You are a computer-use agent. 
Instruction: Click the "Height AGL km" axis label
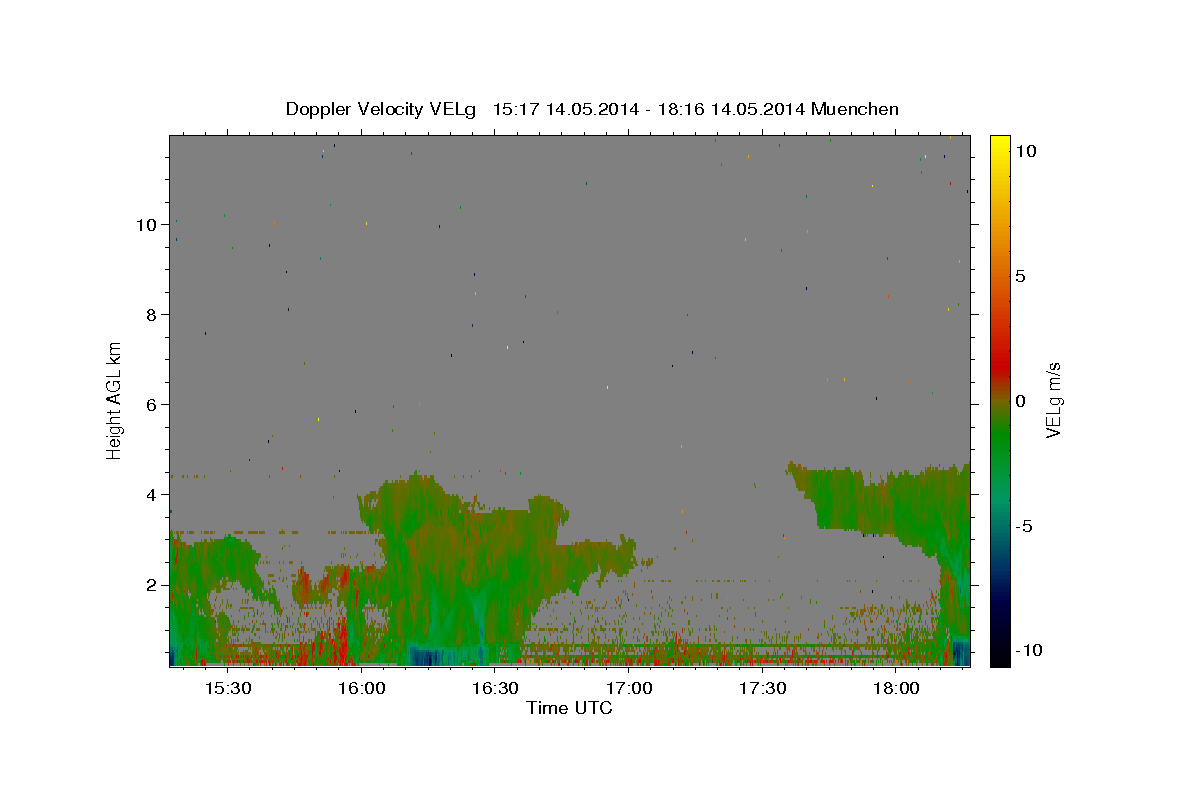click(x=115, y=400)
